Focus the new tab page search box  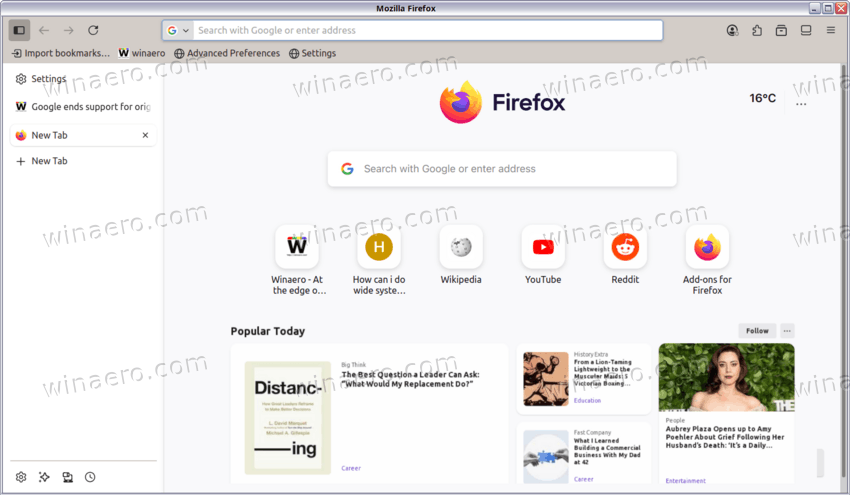[x=502, y=169]
